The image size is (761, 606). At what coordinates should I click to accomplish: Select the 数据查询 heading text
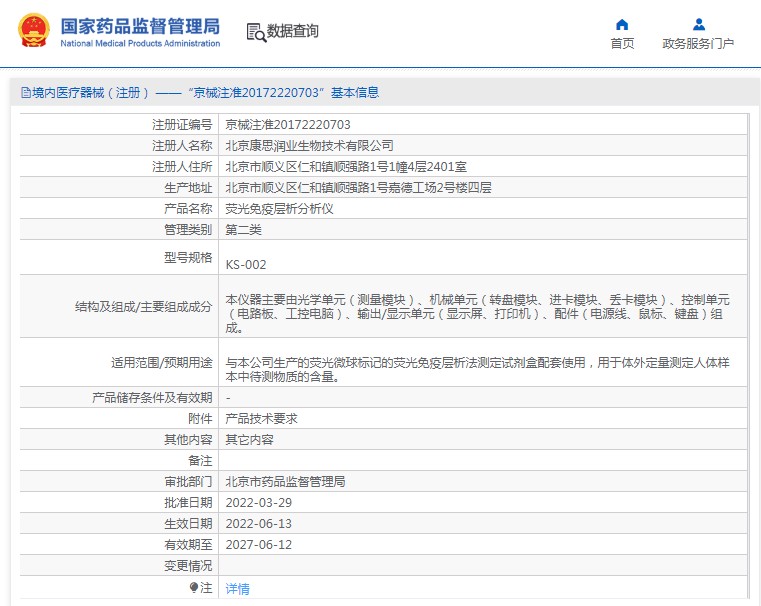[x=292, y=32]
